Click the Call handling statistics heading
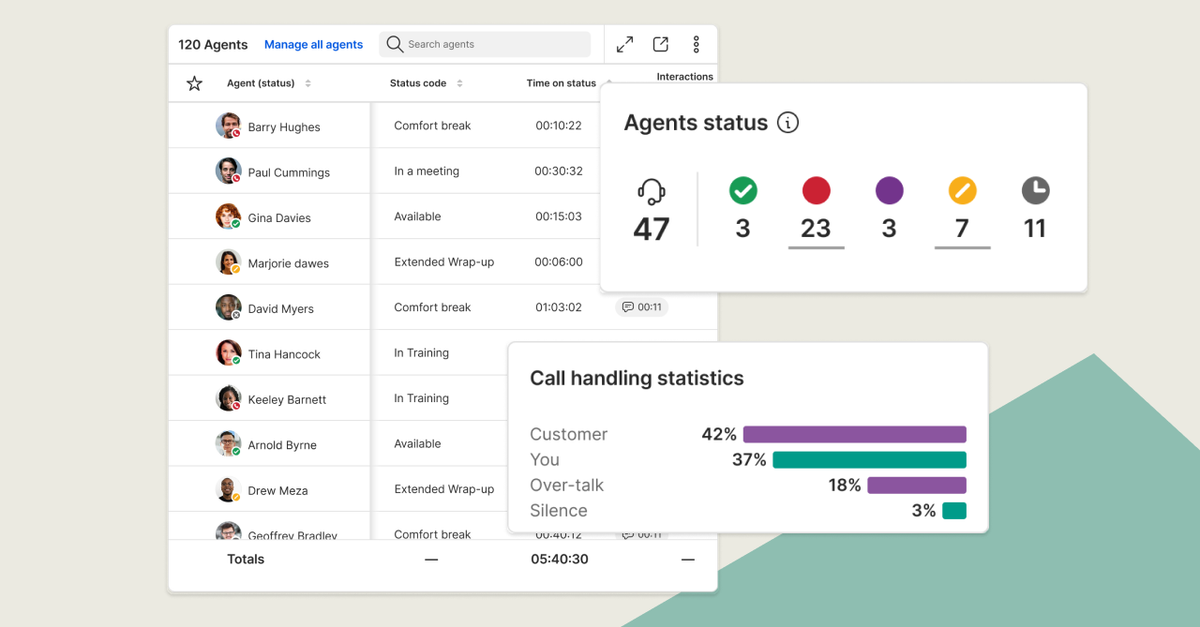Image resolution: width=1200 pixels, height=627 pixels. [x=637, y=378]
